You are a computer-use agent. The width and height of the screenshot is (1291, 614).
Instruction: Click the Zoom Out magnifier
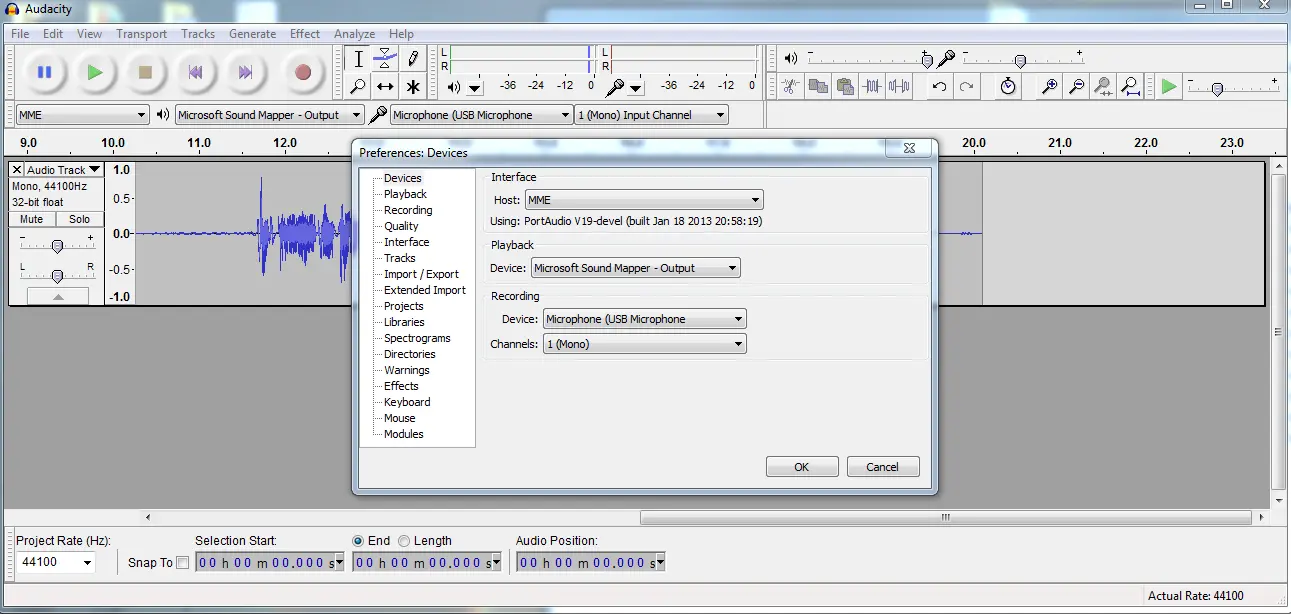pos(1076,86)
